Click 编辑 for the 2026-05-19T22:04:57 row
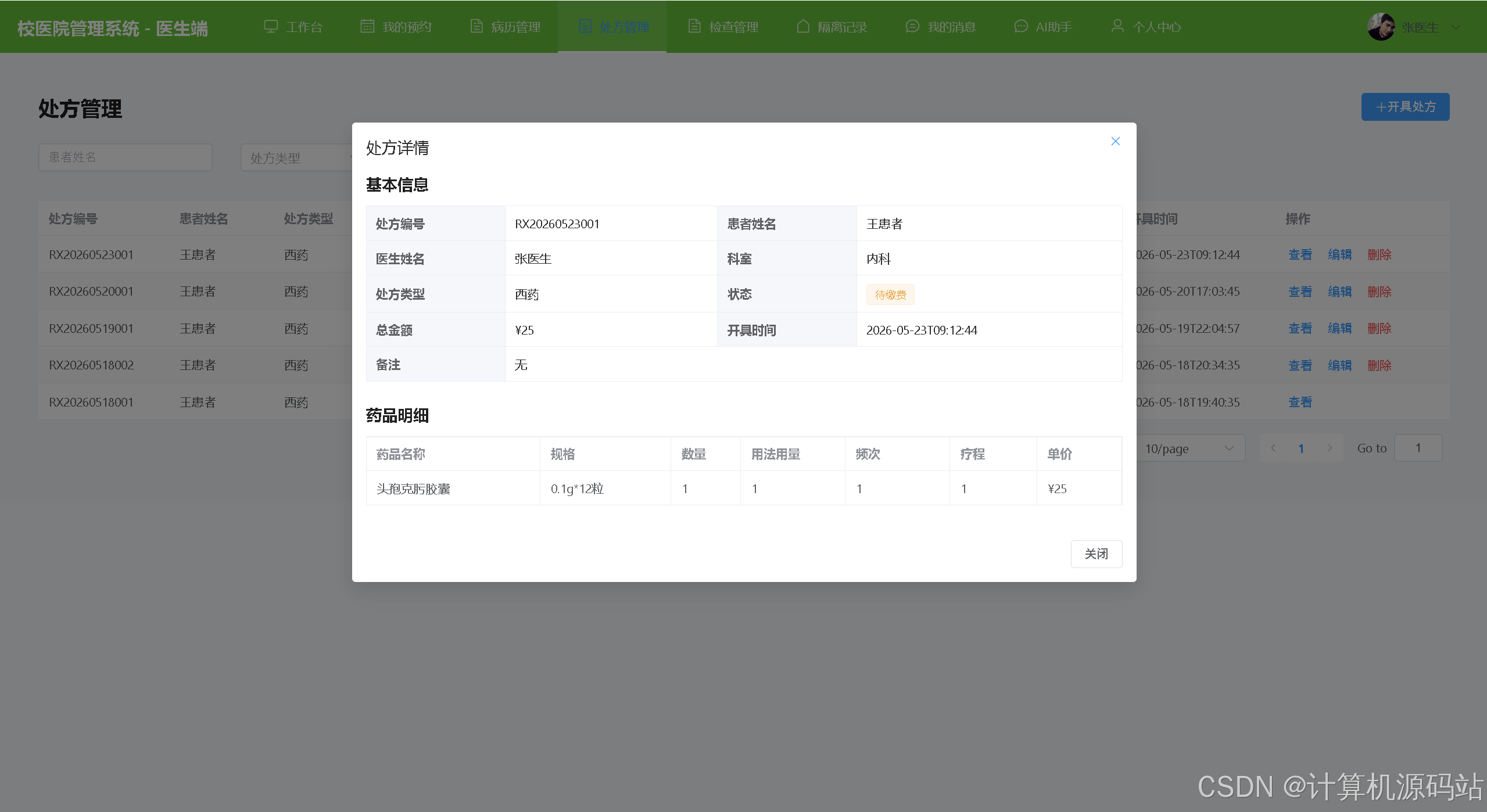Image resolution: width=1487 pixels, height=812 pixels. pos(1339,328)
